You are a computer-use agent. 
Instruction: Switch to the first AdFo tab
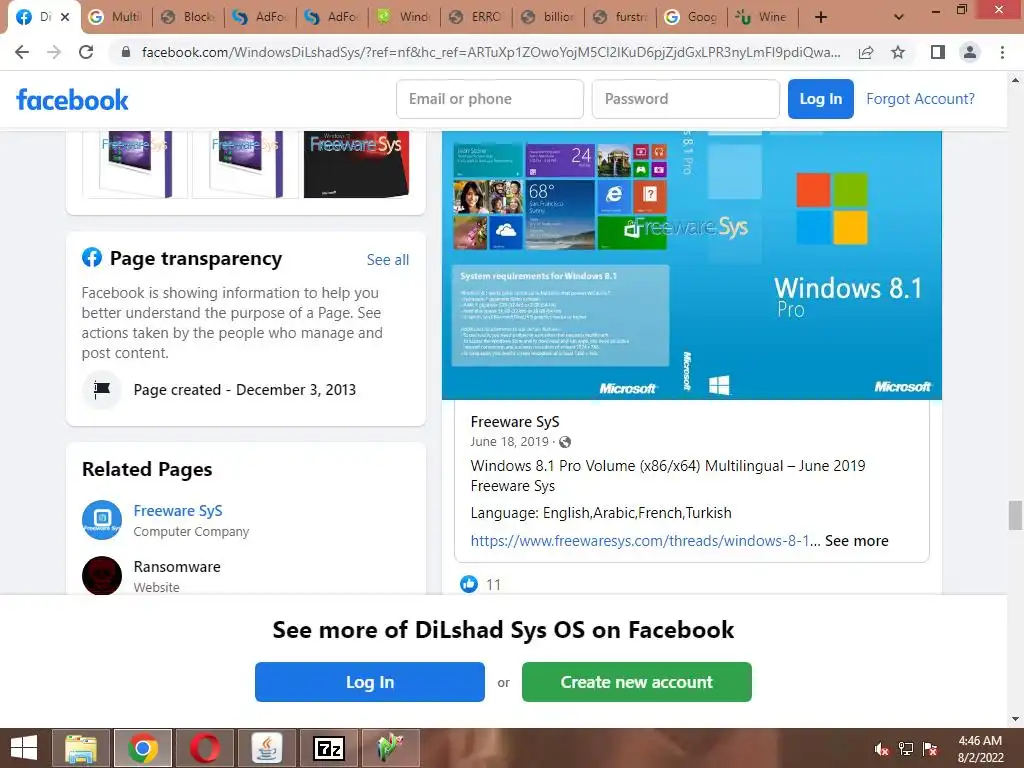(x=260, y=17)
